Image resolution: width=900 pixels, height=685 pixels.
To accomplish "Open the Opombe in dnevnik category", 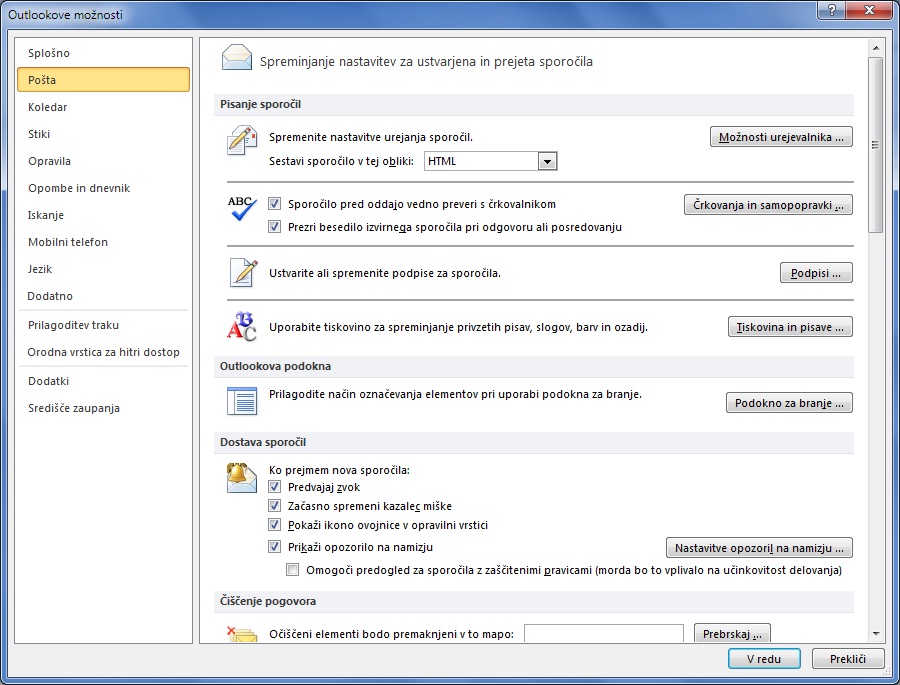I will [x=103, y=188].
